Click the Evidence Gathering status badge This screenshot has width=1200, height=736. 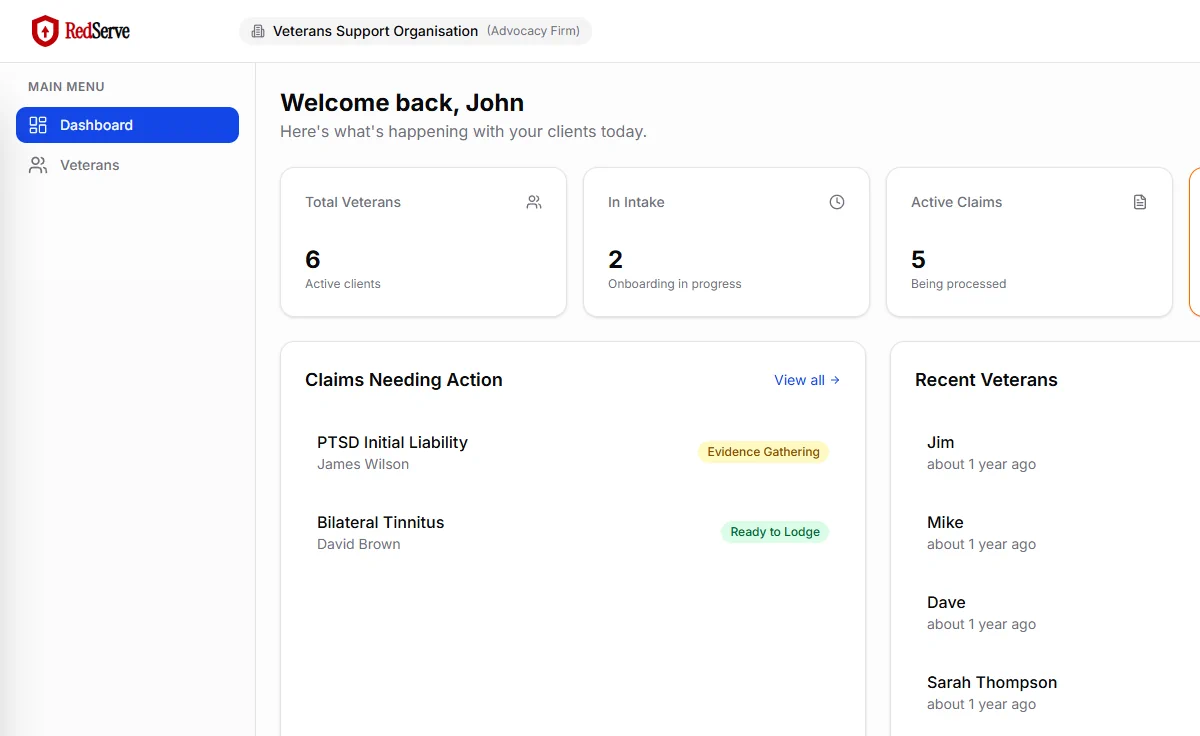pos(763,452)
